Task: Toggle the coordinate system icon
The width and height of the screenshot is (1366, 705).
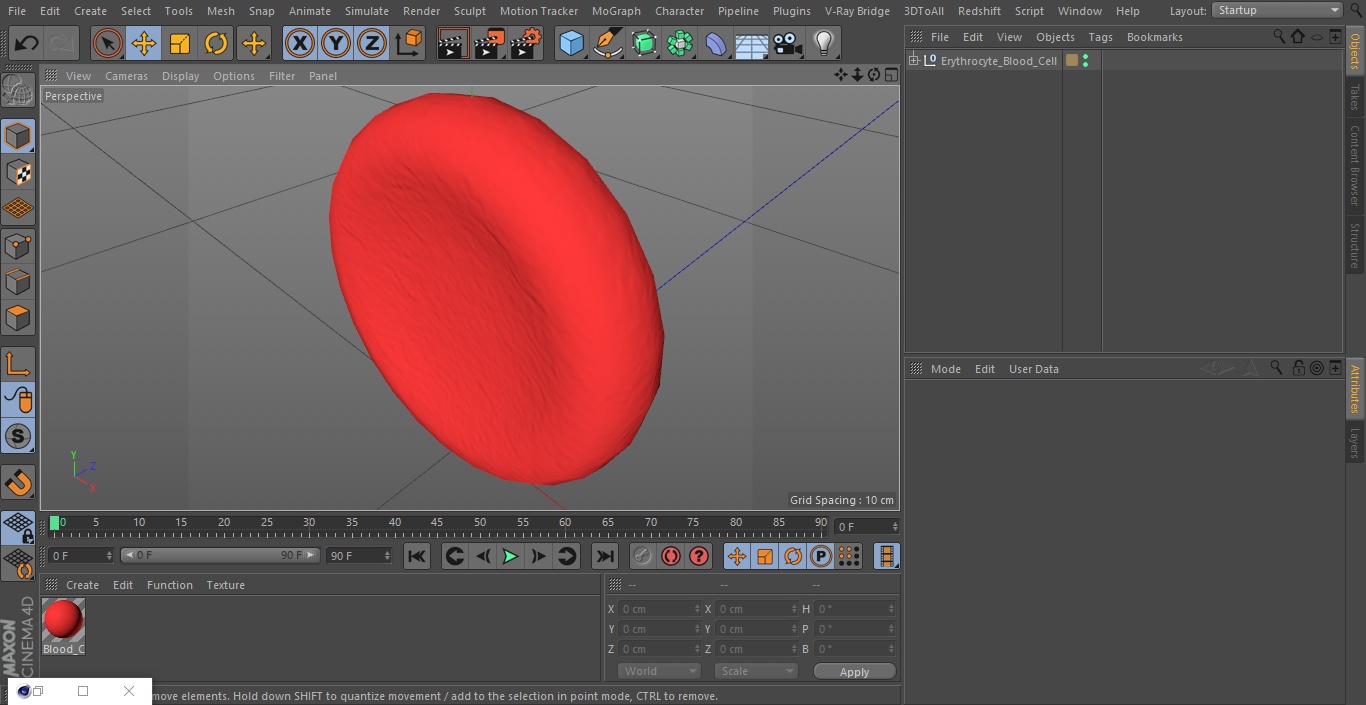Action: tap(409, 44)
